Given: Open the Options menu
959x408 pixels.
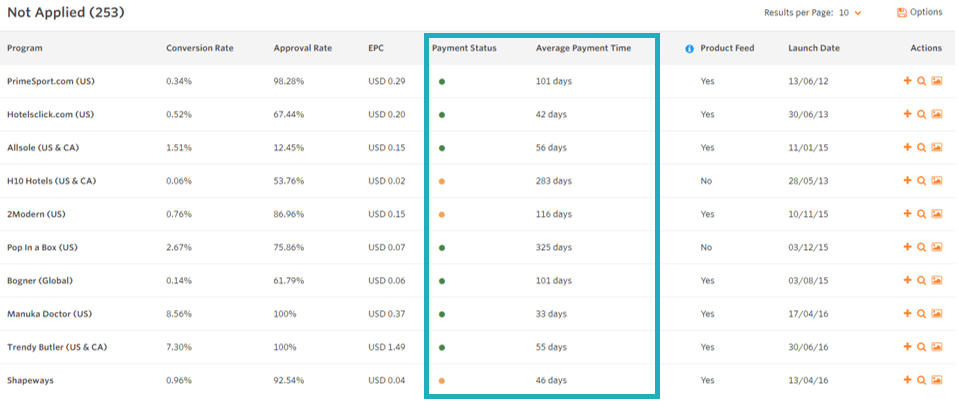Looking at the screenshot, I should click(920, 12).
